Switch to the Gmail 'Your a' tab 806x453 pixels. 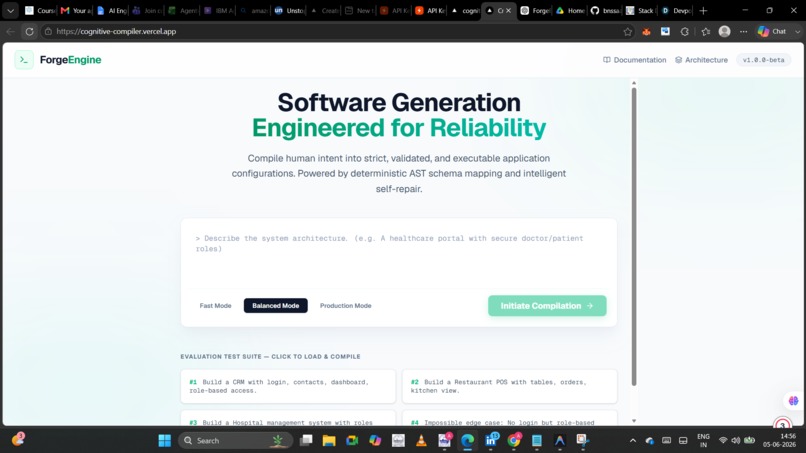pos(76,10)
